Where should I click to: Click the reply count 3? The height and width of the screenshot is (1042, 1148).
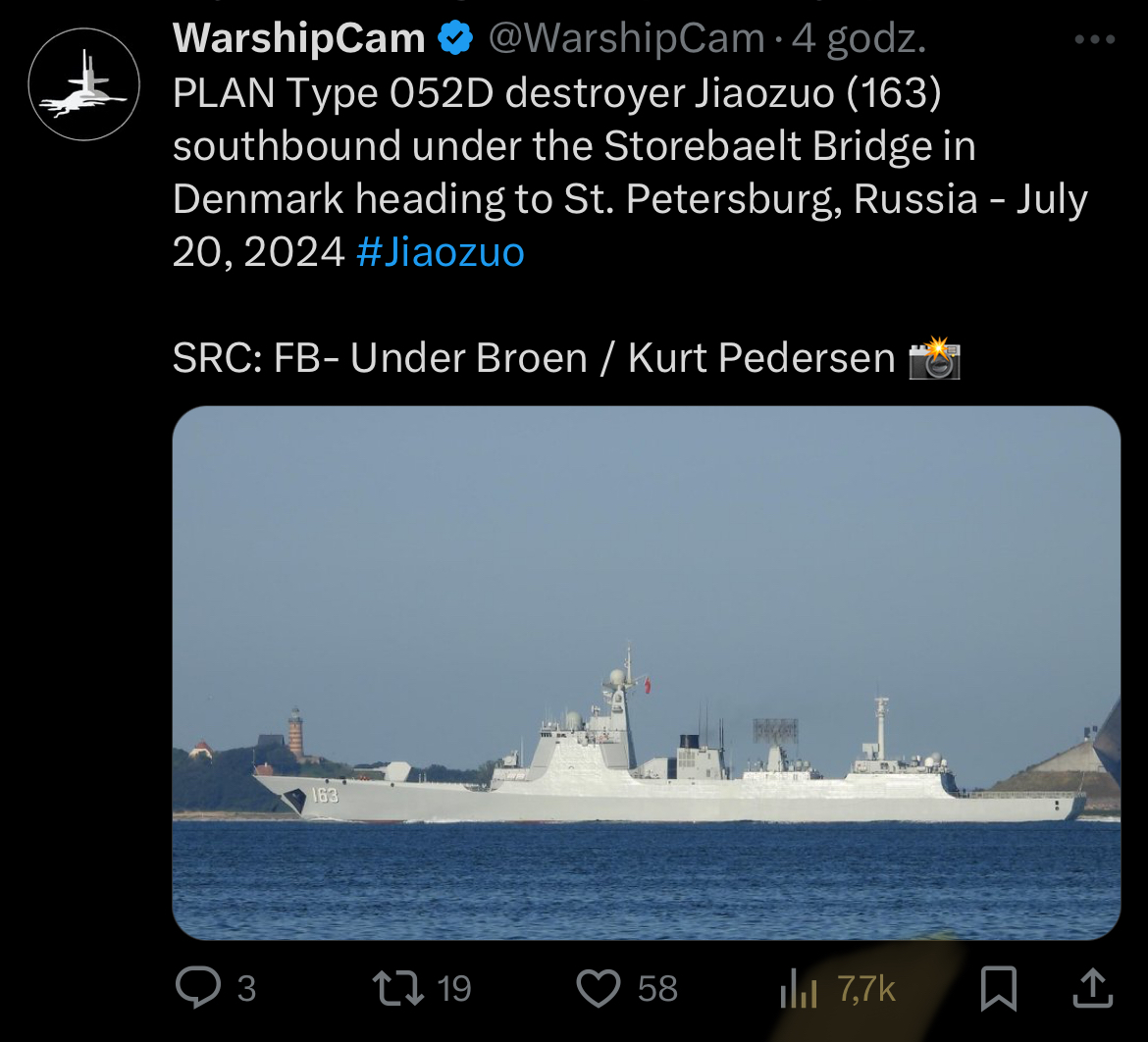coord(246,988)
